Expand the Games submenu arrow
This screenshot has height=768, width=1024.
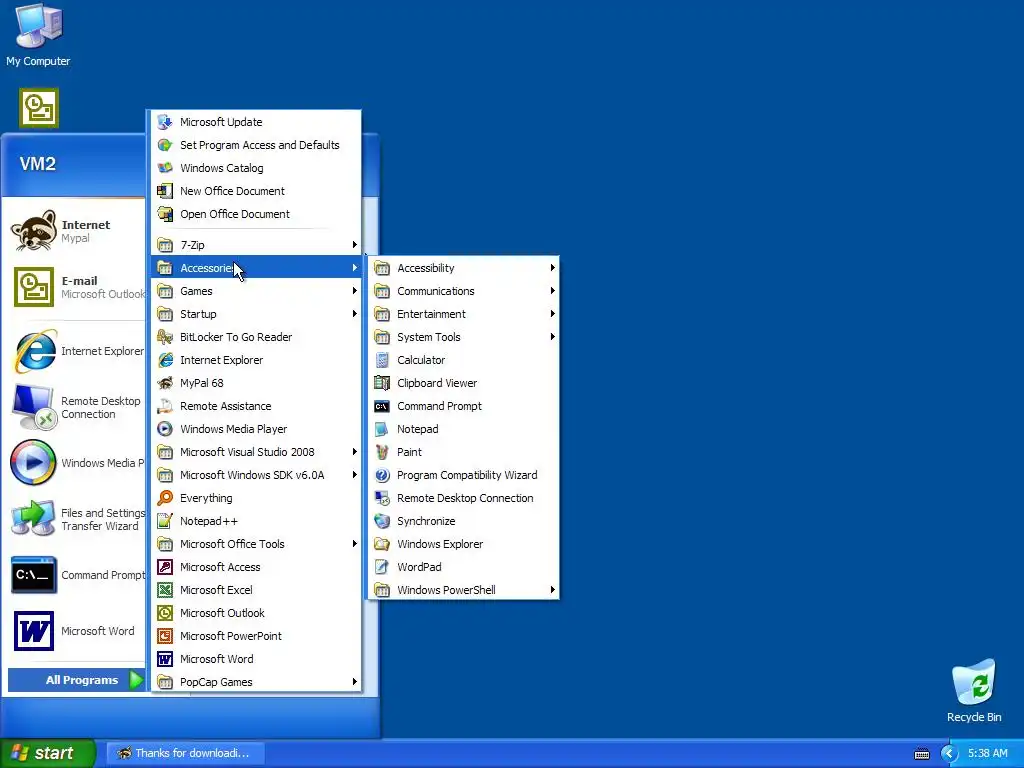pos(355,291)
